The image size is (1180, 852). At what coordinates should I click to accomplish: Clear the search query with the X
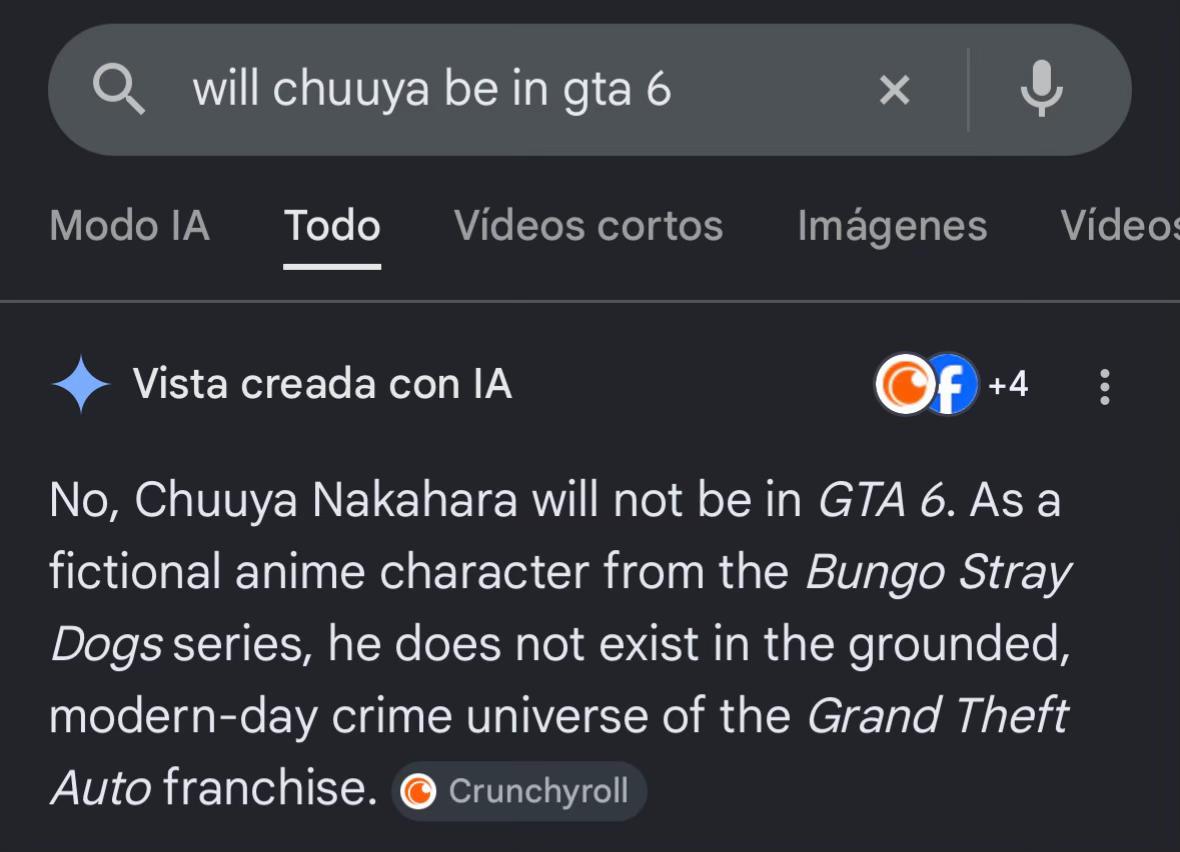coord(894,90)
